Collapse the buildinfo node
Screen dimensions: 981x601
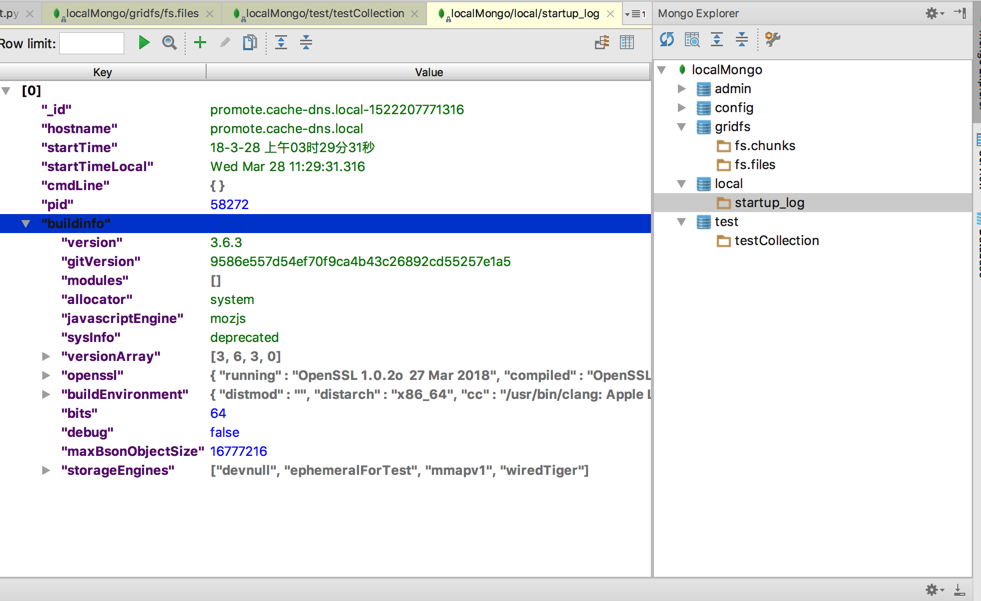26,223
